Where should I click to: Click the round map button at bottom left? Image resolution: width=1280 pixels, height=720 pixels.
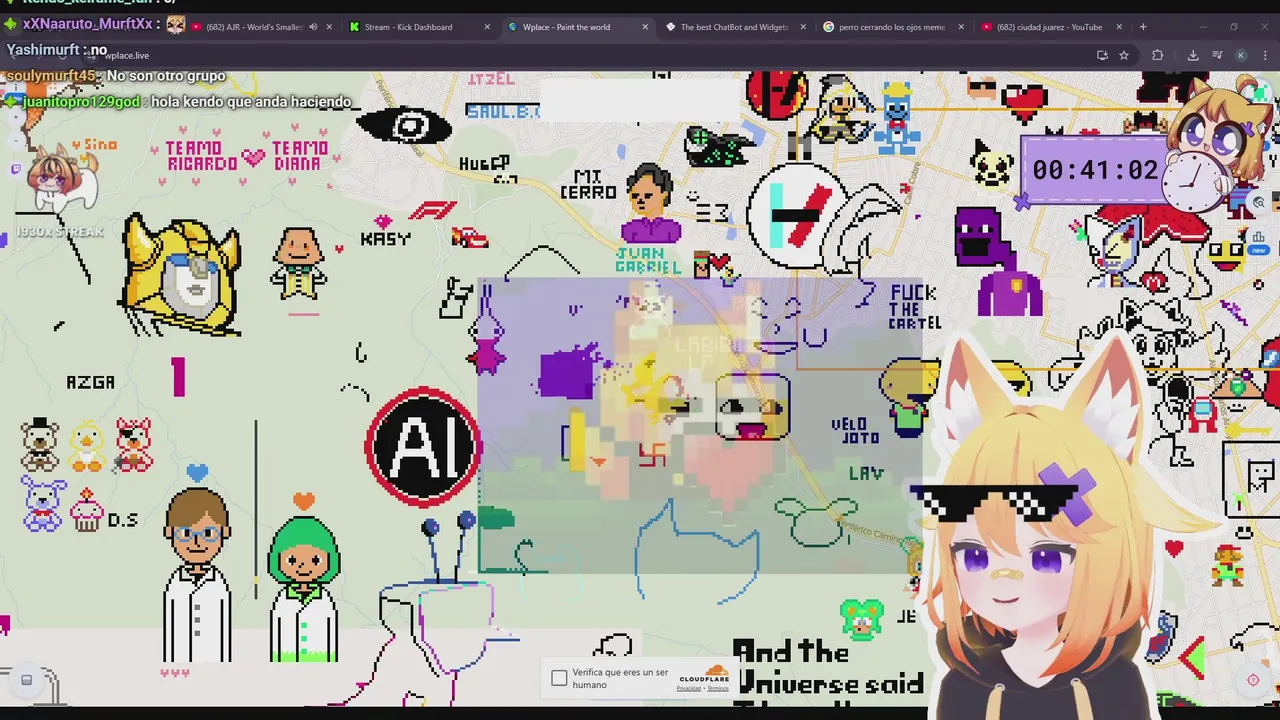[x=27, y=680]
